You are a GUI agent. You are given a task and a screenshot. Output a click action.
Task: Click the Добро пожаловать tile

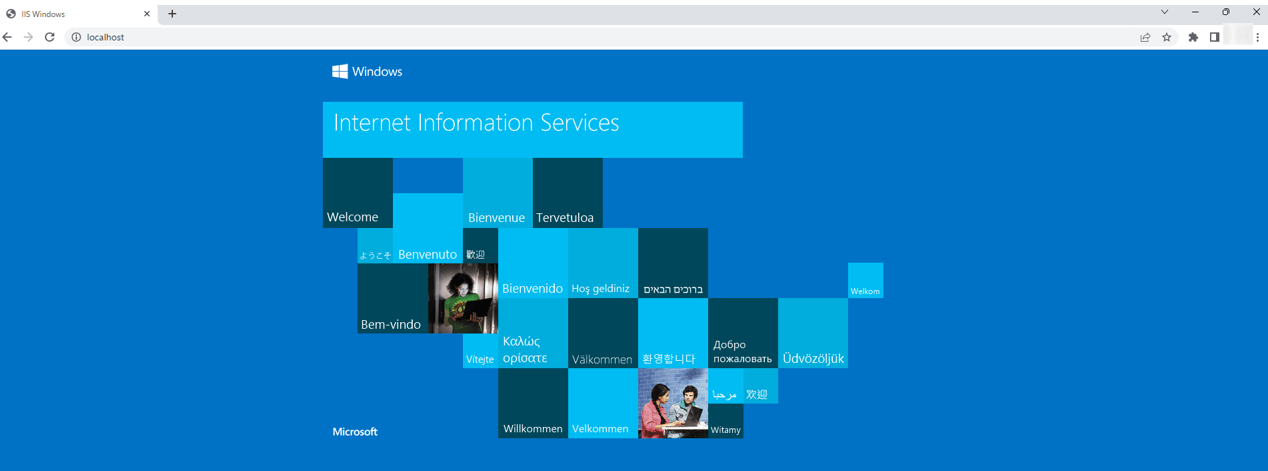743,333
